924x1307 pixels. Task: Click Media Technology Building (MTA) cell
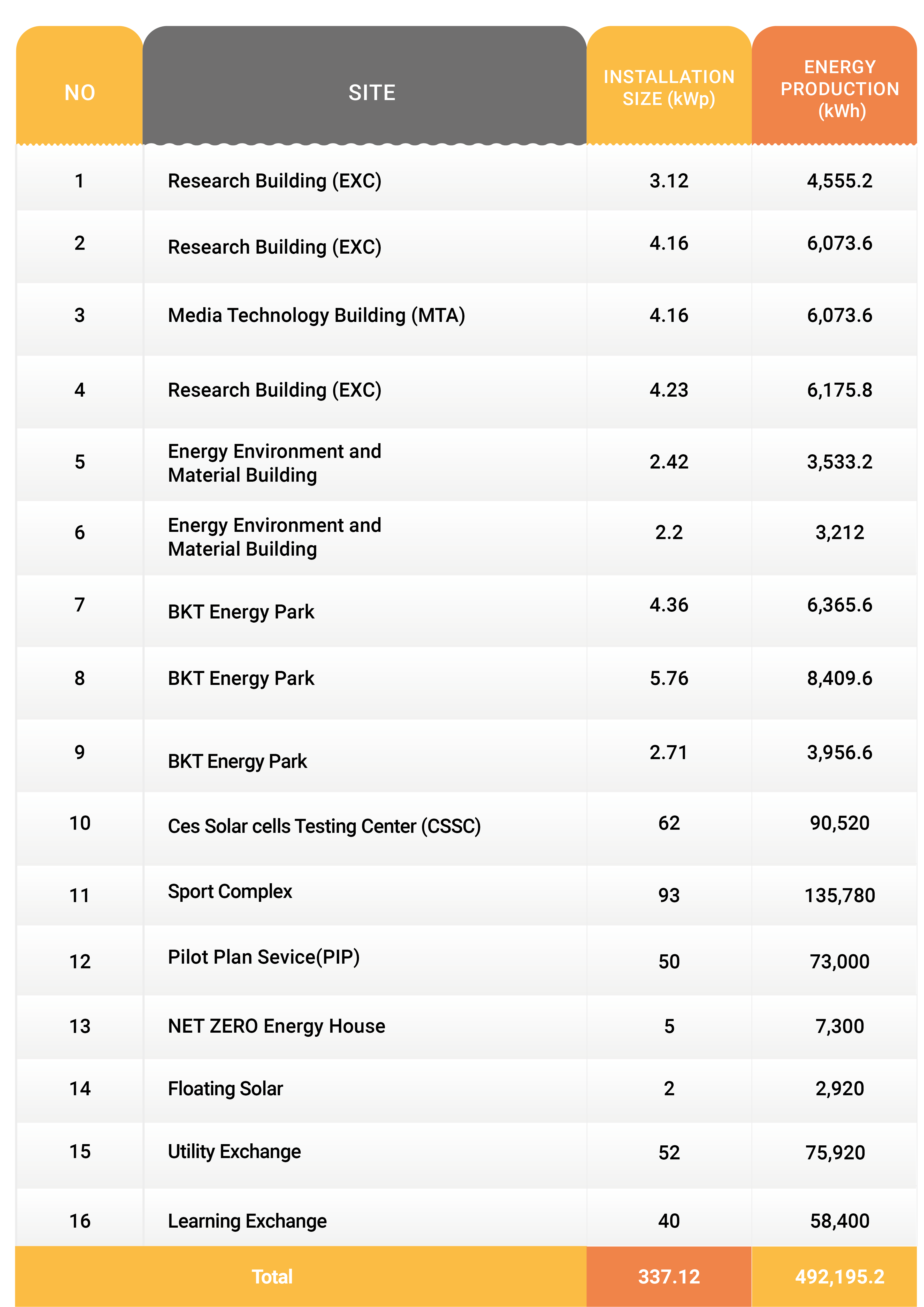coord(316,315)
